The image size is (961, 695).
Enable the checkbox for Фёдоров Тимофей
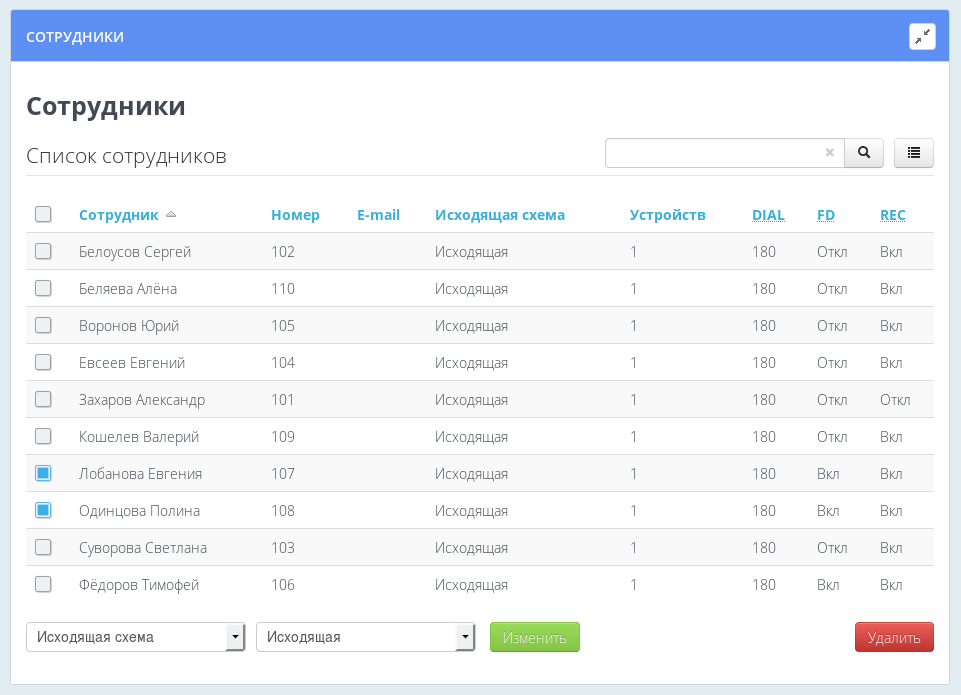coord(43,584)
